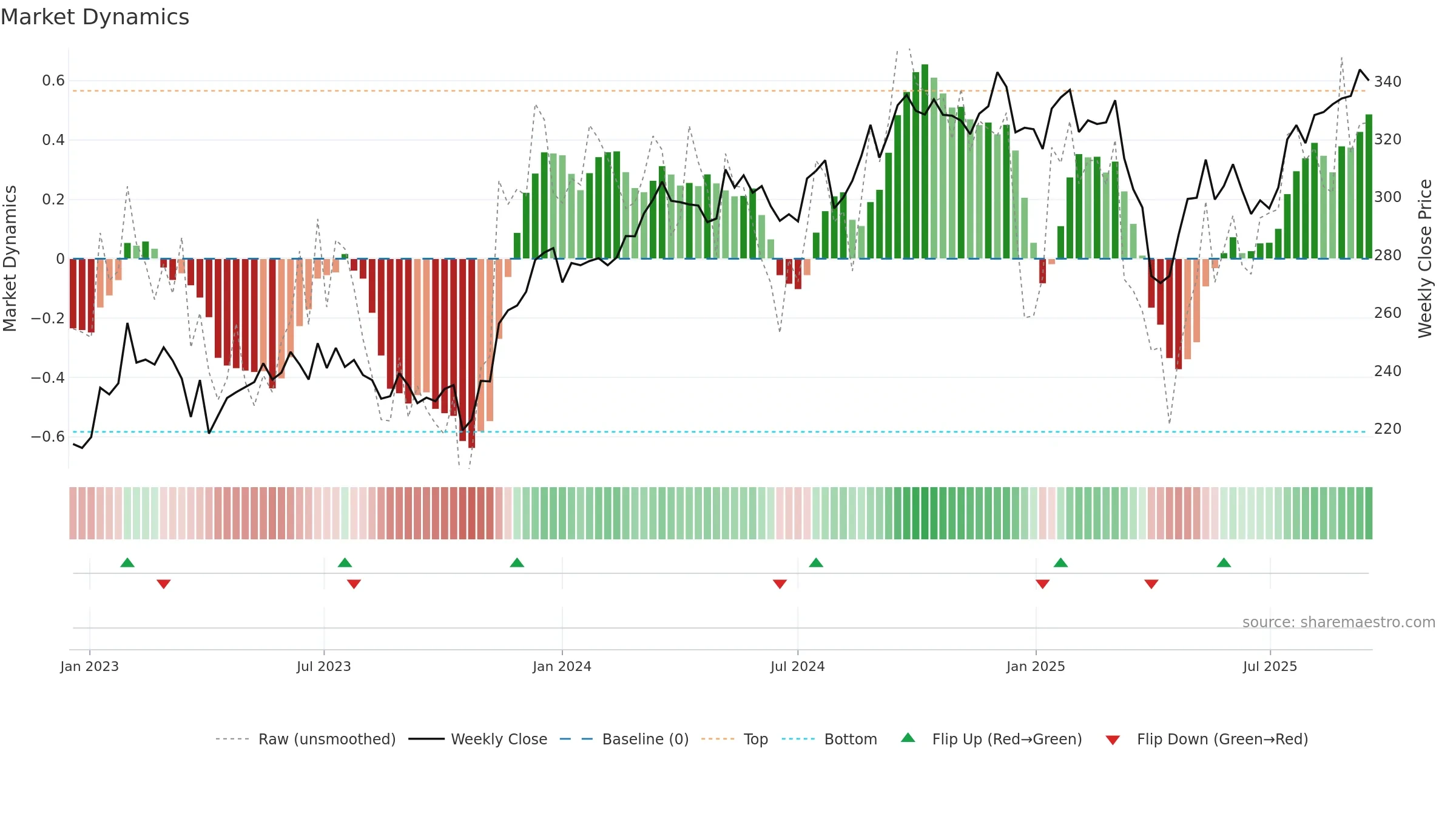Click the flip-up marker before Jan 2024

[517, 562]
